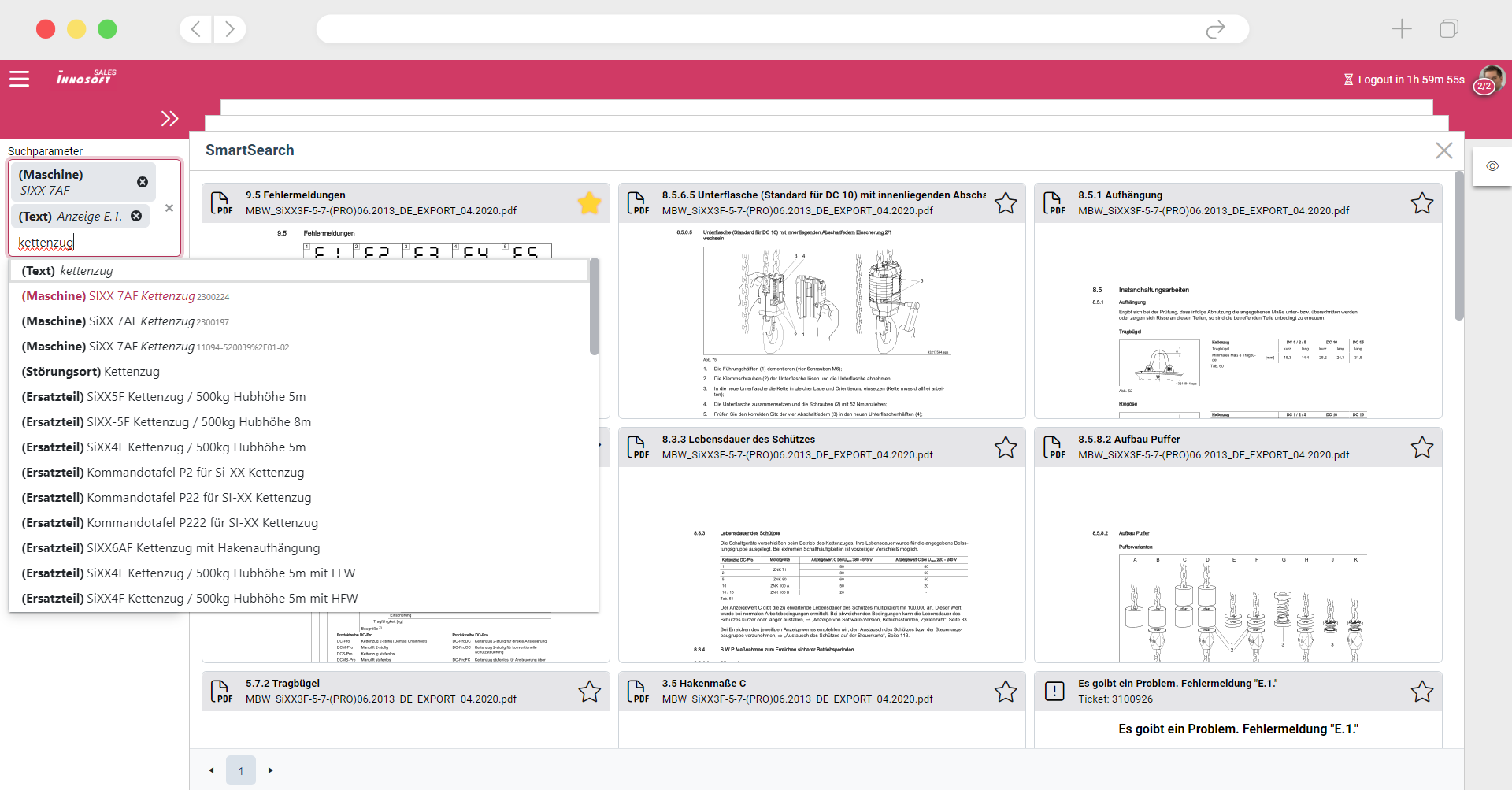Star the 8.5.1 Aufhängung result

pos(1422,203)
